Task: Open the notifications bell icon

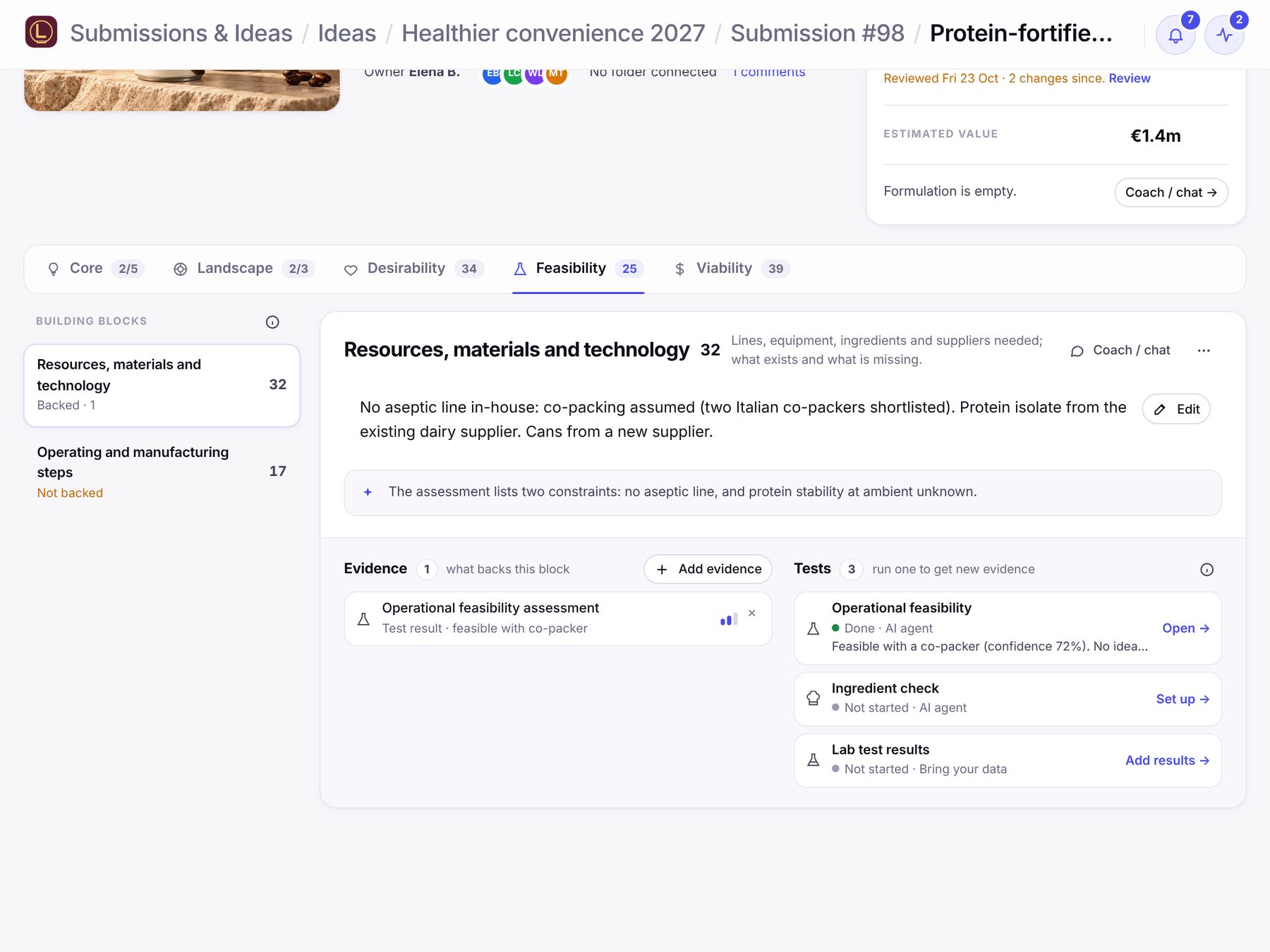Action: click(1175, 35)
